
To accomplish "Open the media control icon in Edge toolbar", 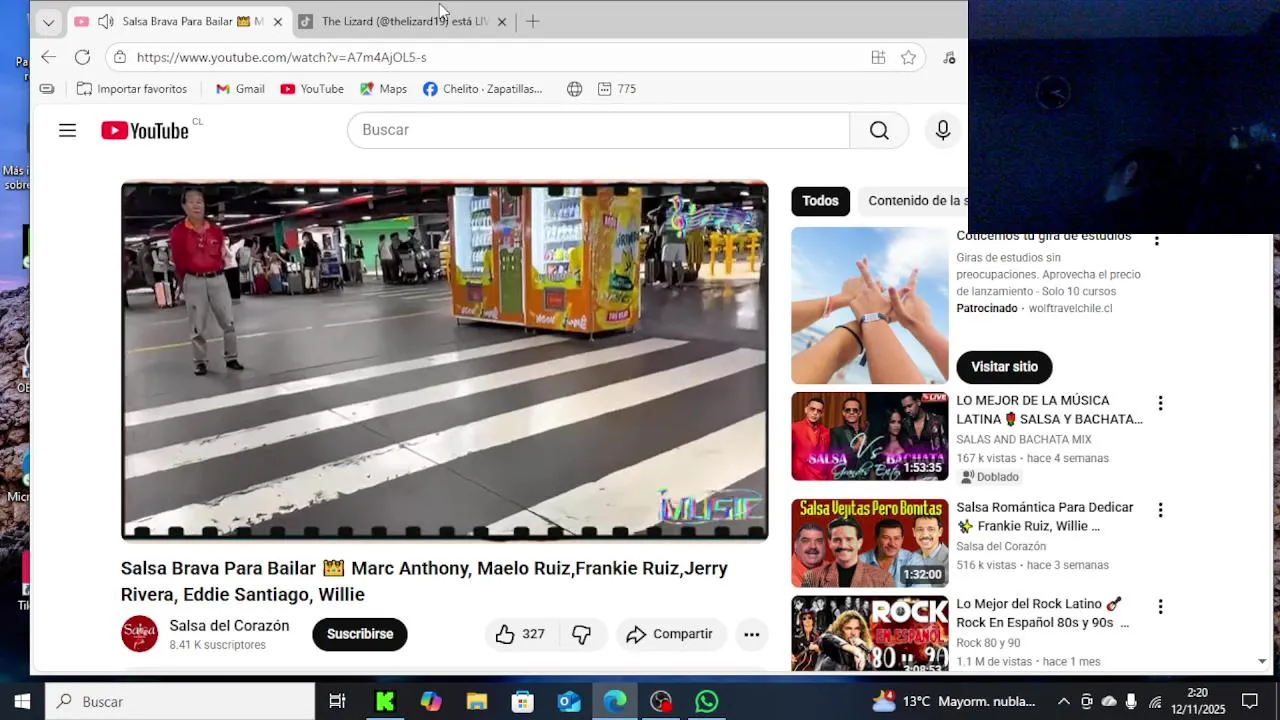I will click(948, 57).
